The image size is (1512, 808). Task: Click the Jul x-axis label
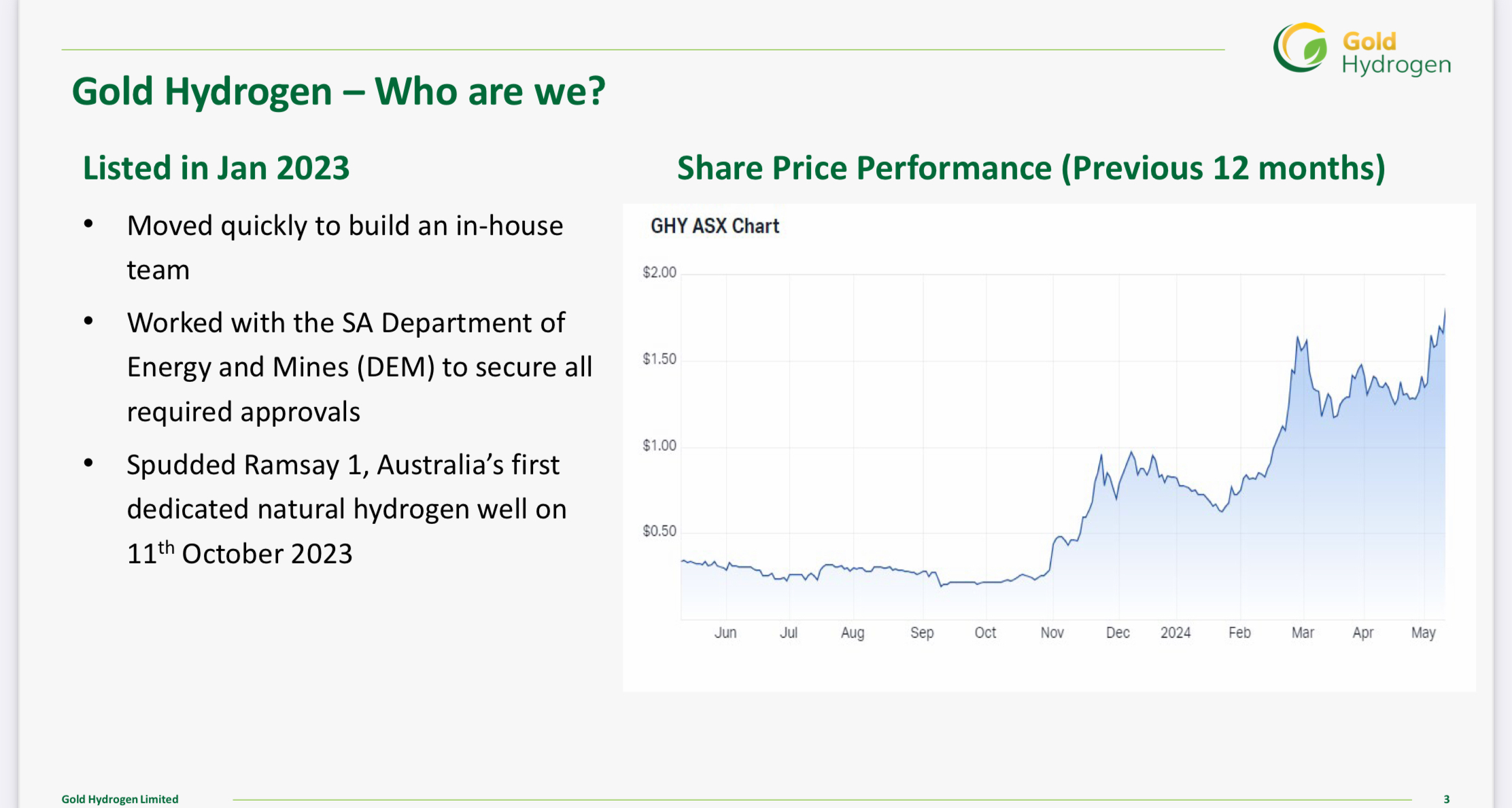pos(789,633)
